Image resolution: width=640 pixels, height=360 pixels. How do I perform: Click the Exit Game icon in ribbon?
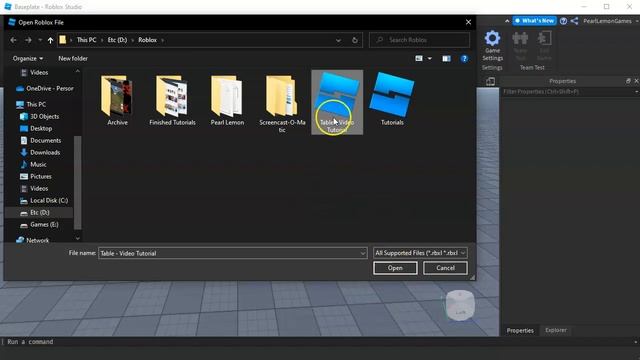(544, 39)
